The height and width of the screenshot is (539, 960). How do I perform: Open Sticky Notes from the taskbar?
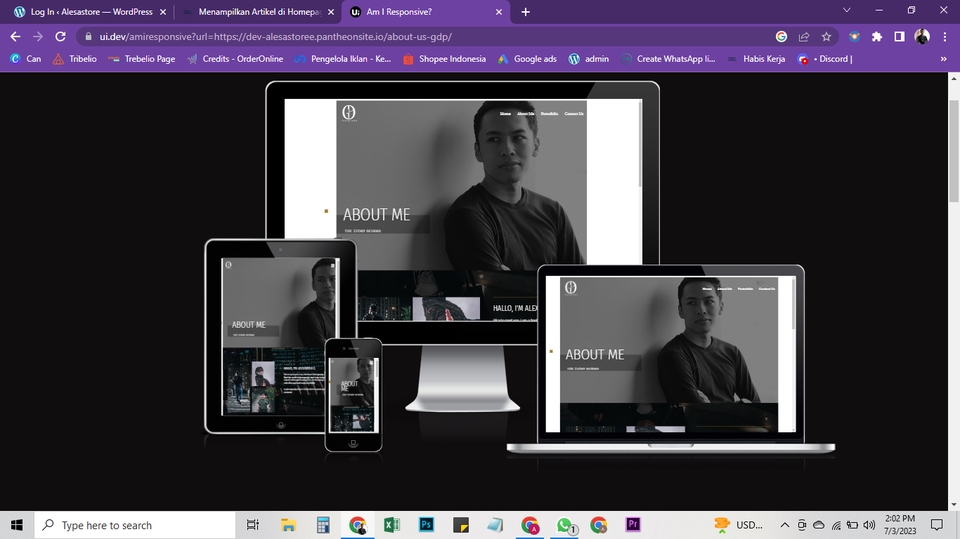click(x=461, y=525)
